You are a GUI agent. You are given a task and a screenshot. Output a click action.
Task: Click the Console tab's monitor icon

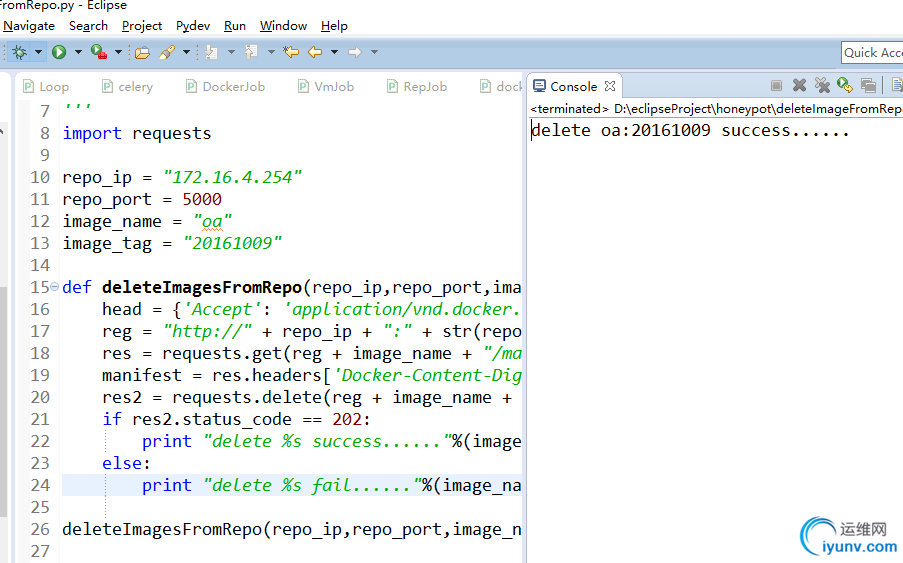click(x=539, y=86)
